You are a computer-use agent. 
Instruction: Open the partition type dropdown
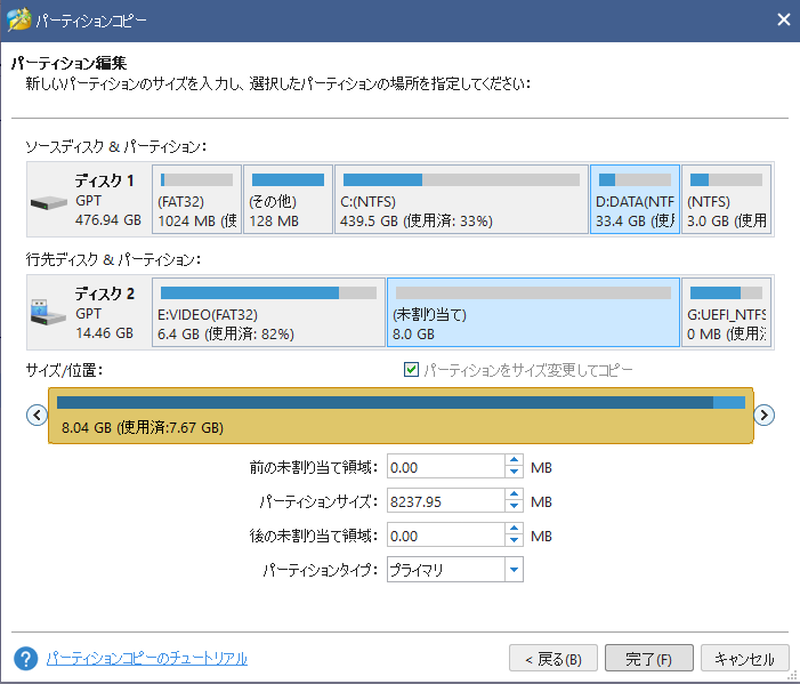coord(514,570)
